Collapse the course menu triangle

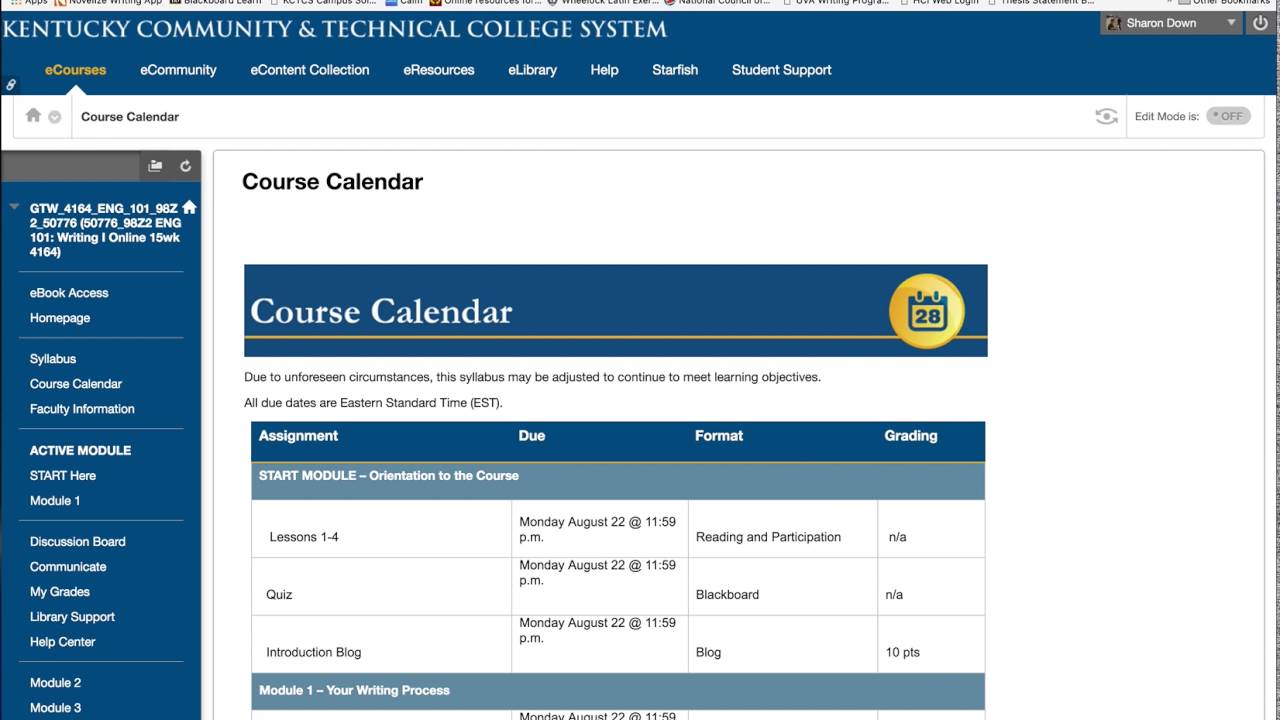tap(14, 207)
